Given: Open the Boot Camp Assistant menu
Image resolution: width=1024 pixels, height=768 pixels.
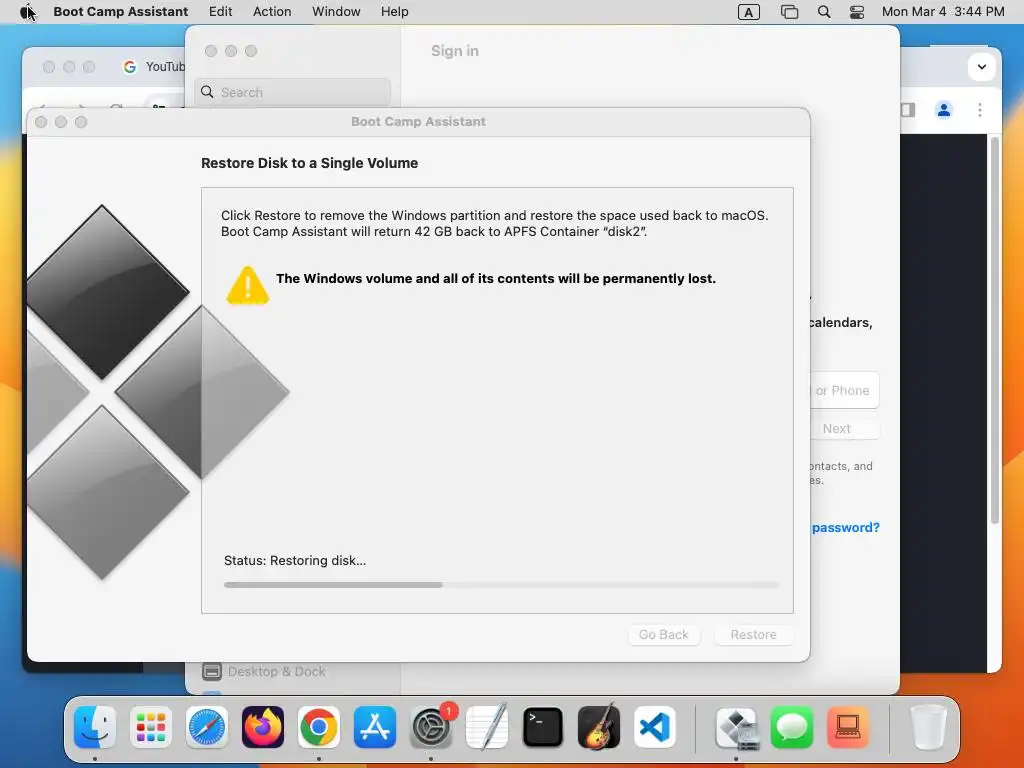Looking at the screenshot, I should [x=121, y=12].
